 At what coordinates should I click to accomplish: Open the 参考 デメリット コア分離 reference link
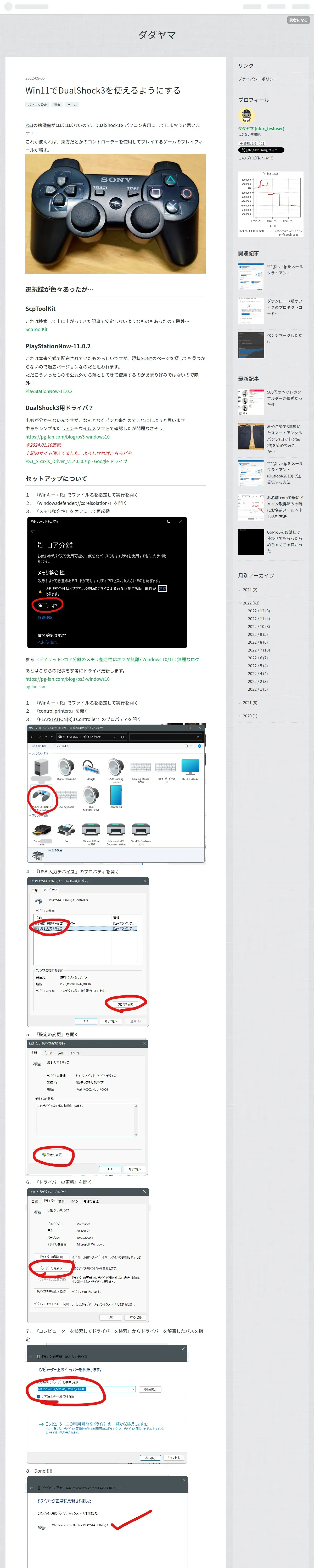pos(118,659)
